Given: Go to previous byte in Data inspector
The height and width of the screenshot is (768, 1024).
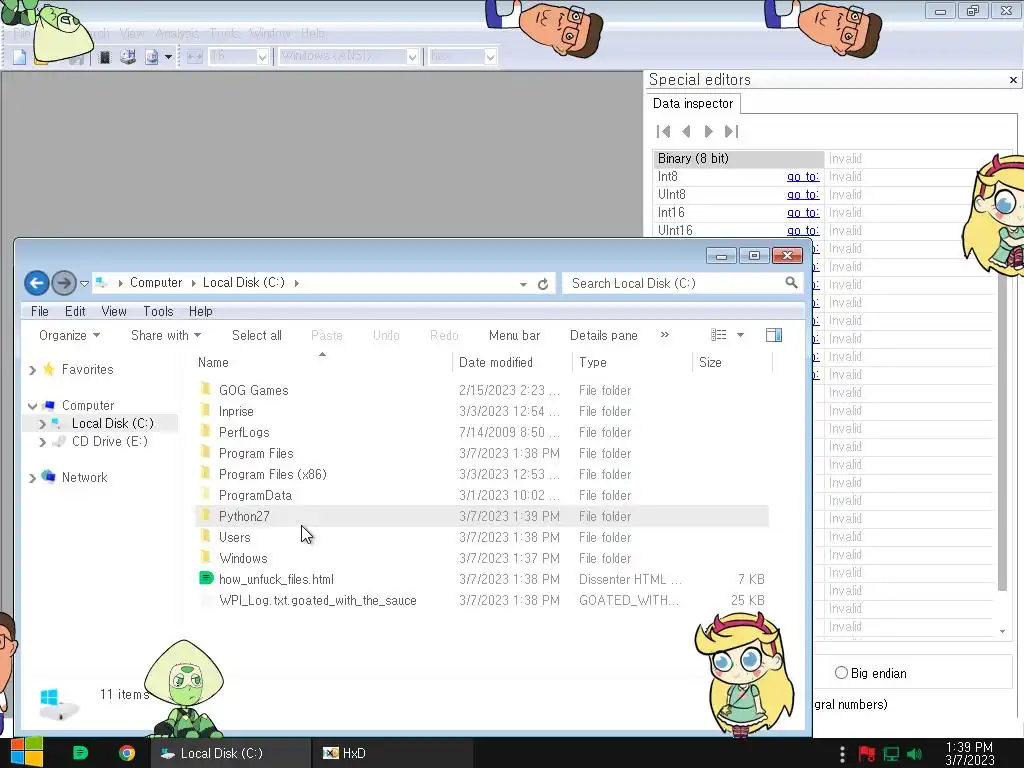Looking at the screenshot, I should point(686,131).
